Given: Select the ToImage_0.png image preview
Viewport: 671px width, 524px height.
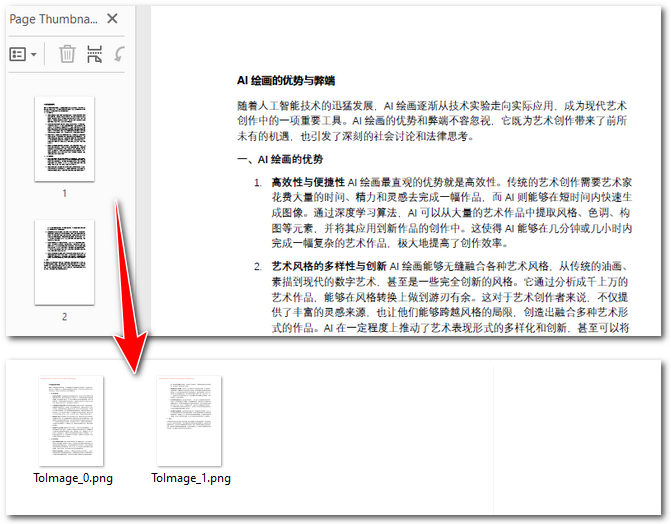Looking at the screenshot, I should (71, 420).
